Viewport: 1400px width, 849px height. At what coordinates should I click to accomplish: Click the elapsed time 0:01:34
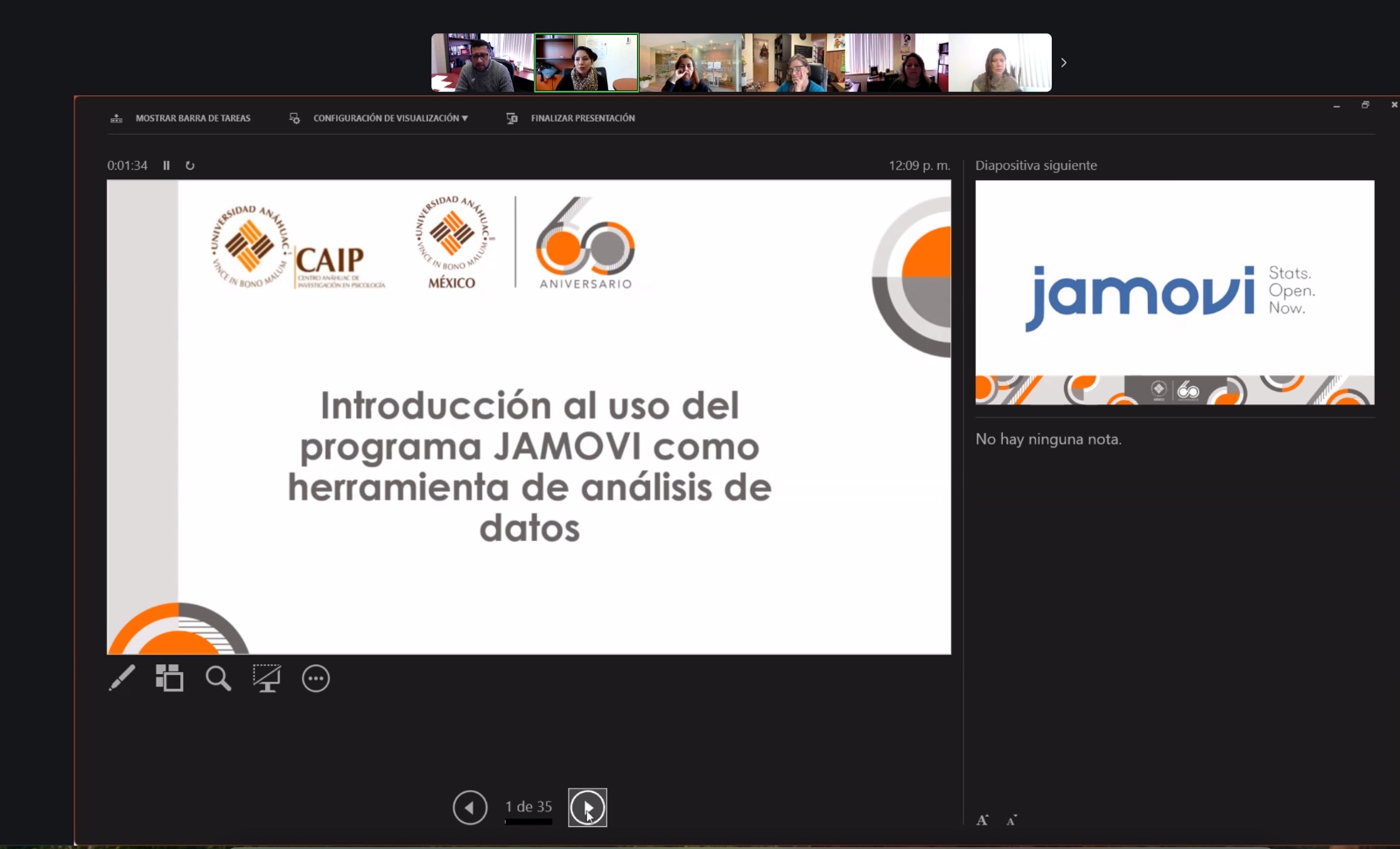pos(128,165)
